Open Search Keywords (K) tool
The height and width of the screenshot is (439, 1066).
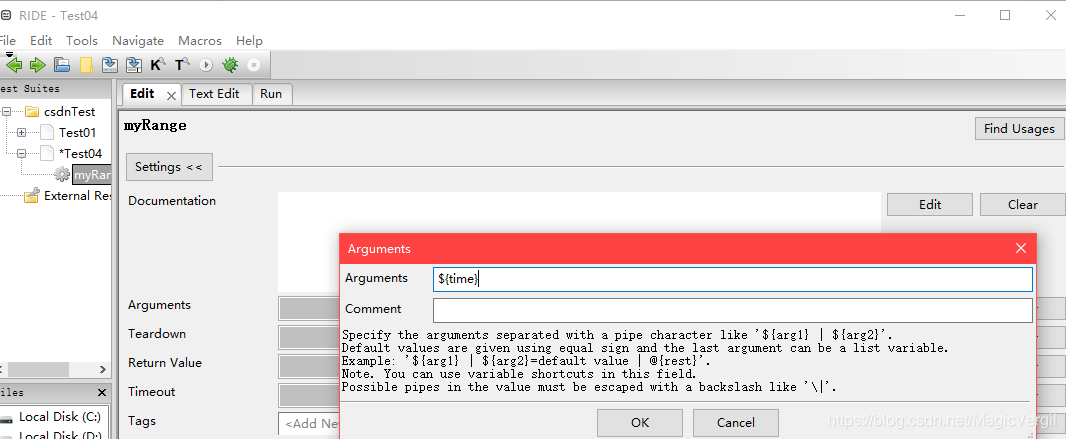pos(158,65)
